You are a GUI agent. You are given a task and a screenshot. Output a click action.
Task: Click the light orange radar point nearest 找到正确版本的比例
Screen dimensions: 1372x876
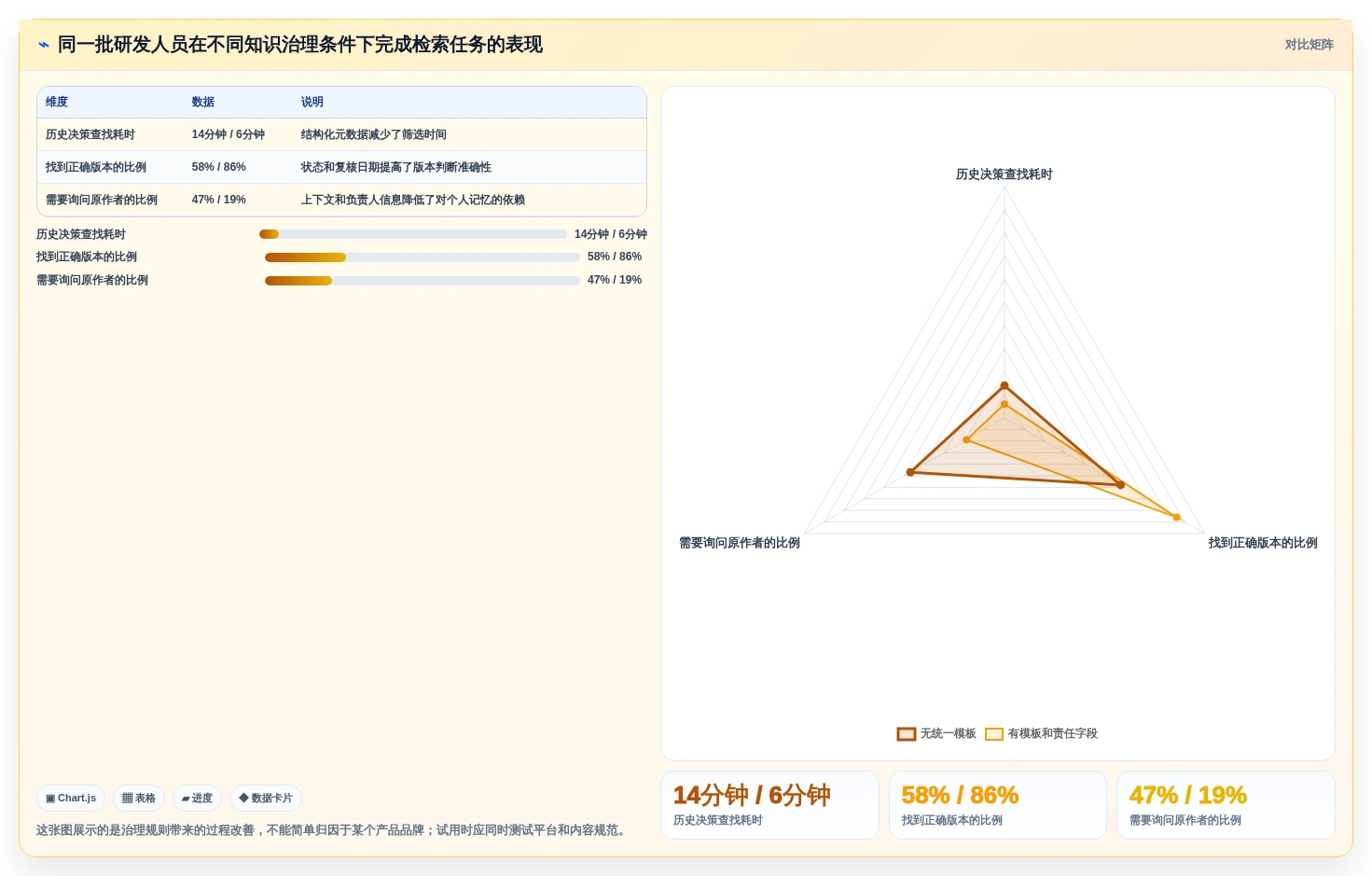(1176, 517)
